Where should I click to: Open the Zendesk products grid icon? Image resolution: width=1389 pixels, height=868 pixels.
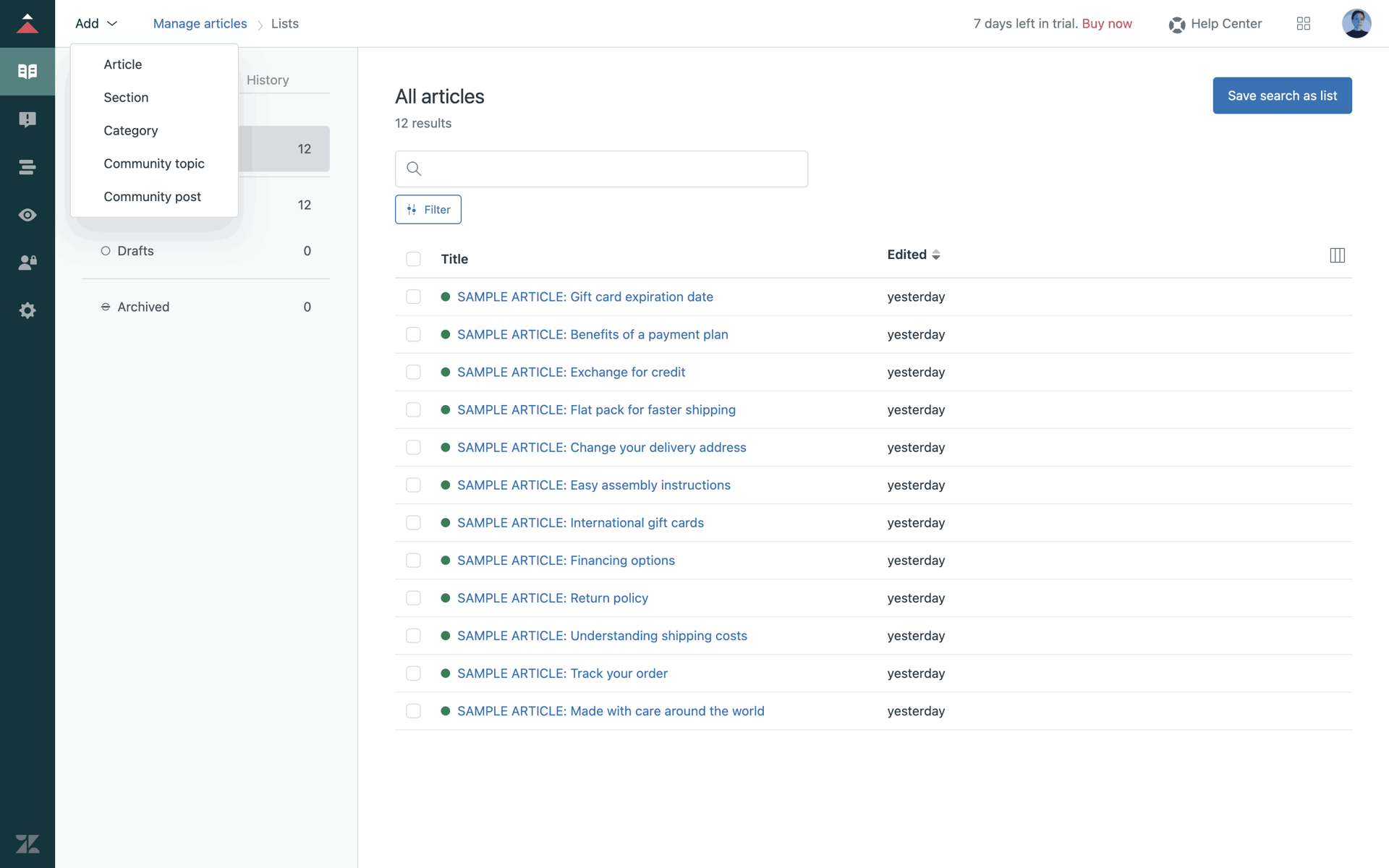click(1304, 24)
